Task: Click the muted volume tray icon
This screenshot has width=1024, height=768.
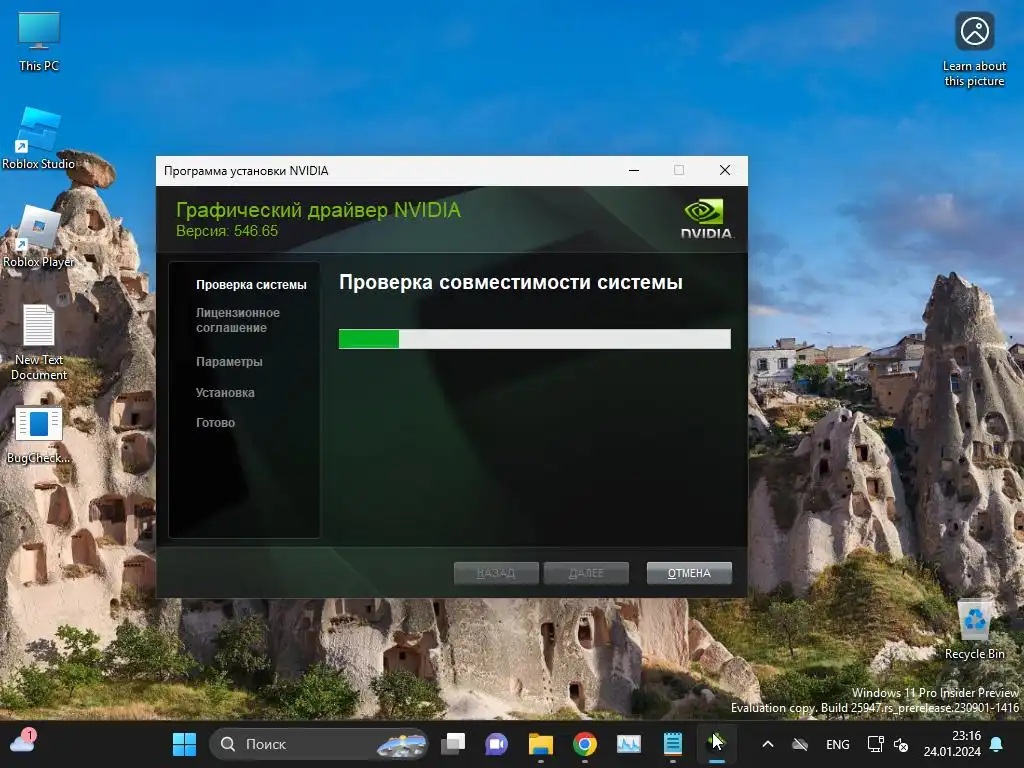Action: [x=901, y=744]
